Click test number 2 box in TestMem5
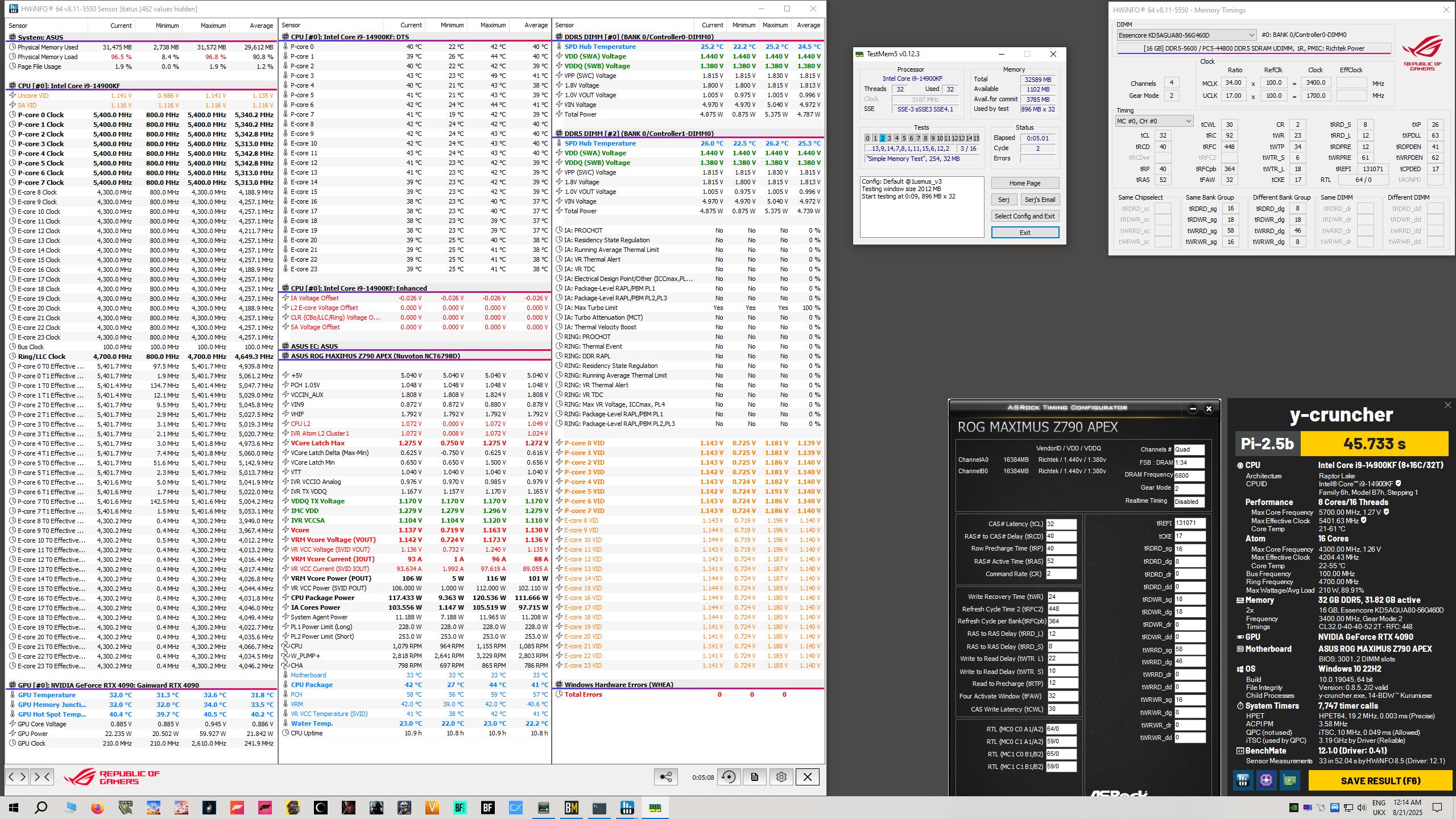The image size is (1456, 819). click(x=882, y=138)
